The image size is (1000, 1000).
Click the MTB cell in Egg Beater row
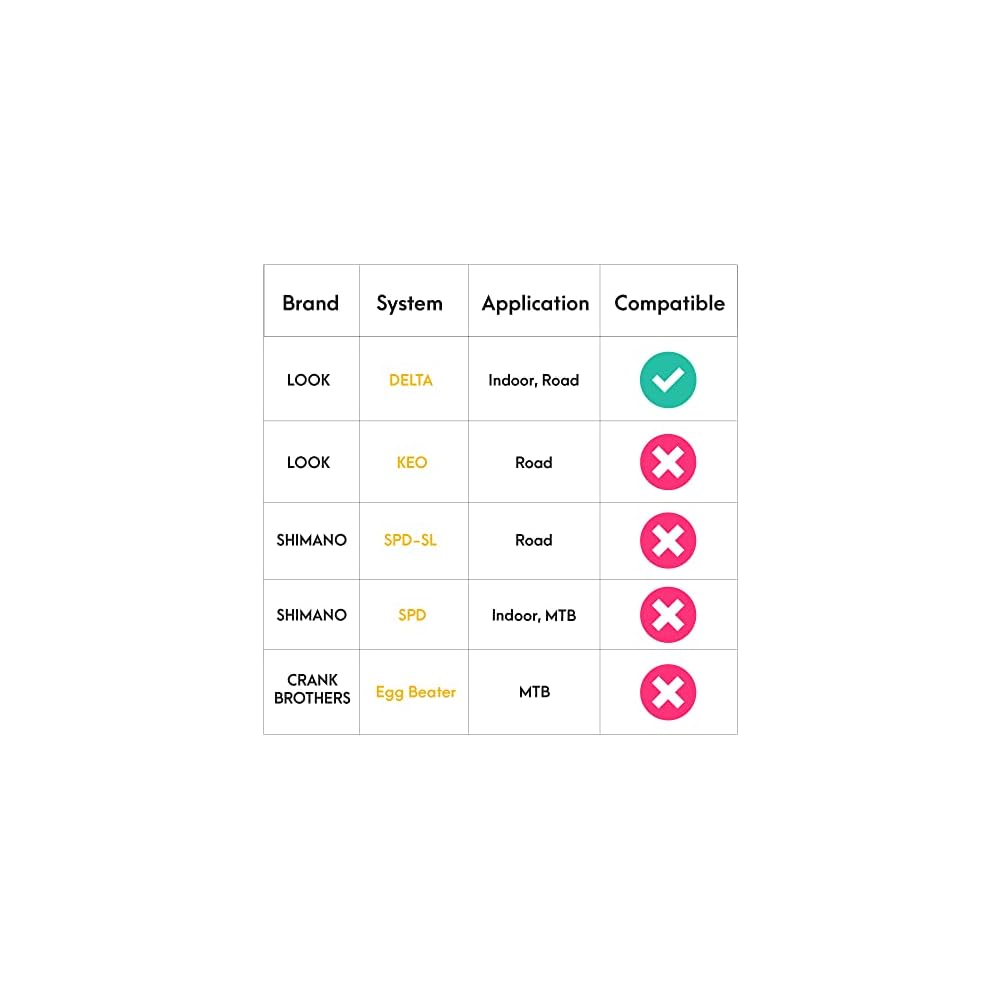[x=534, y=692]
